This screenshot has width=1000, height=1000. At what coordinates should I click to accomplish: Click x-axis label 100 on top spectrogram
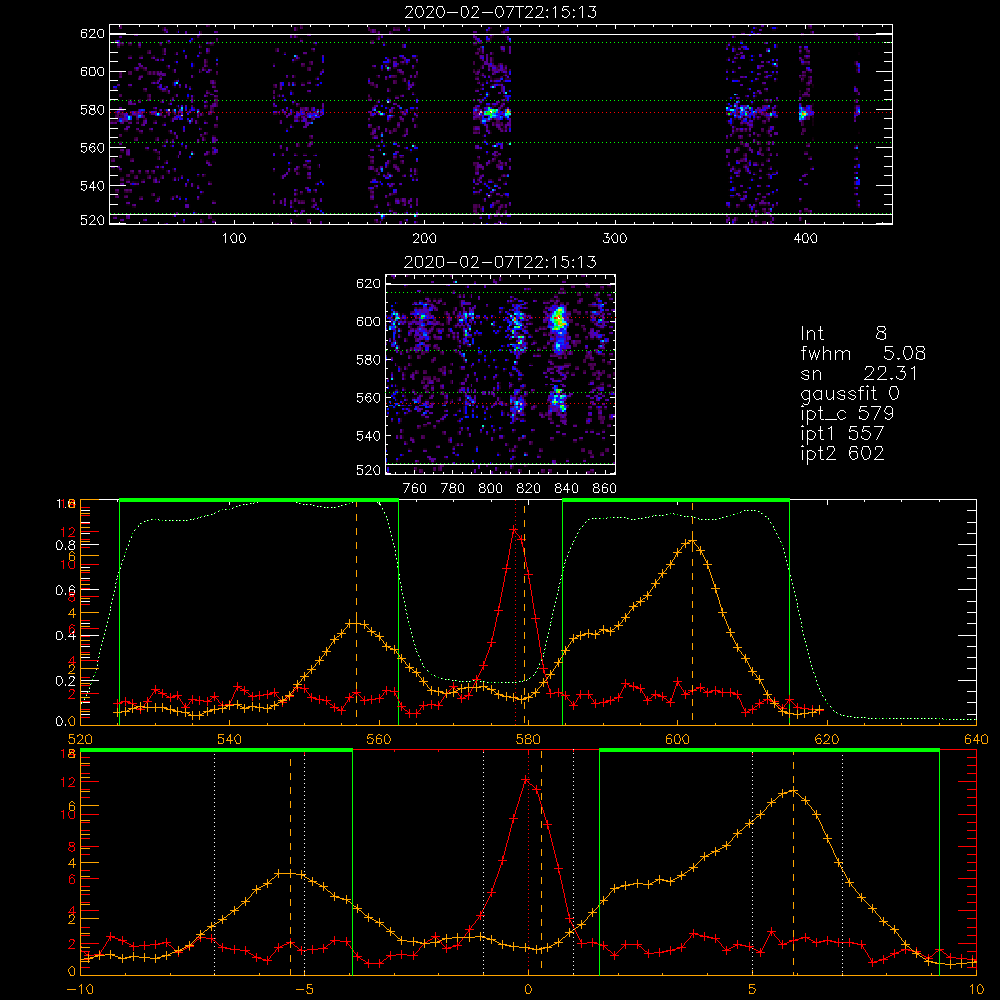coord(234,239)
